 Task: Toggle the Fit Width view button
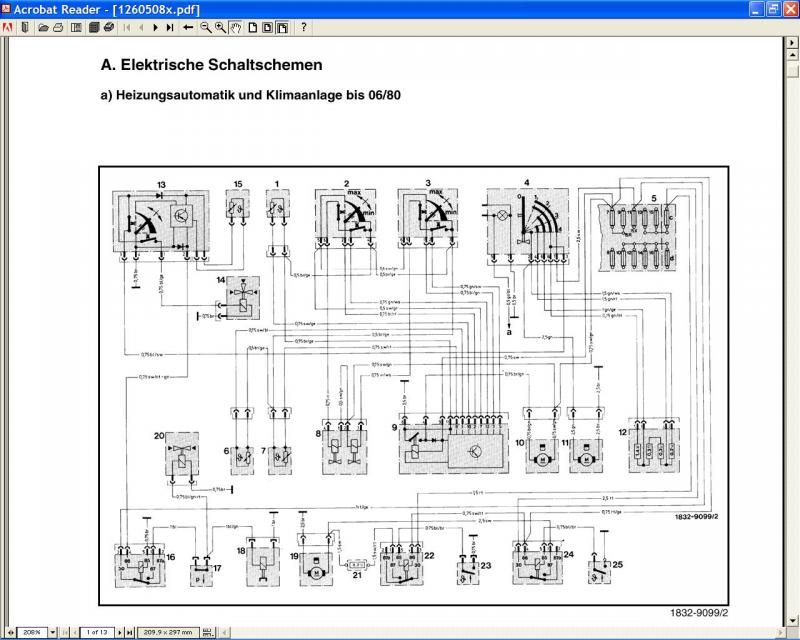[x=282, y=28]
